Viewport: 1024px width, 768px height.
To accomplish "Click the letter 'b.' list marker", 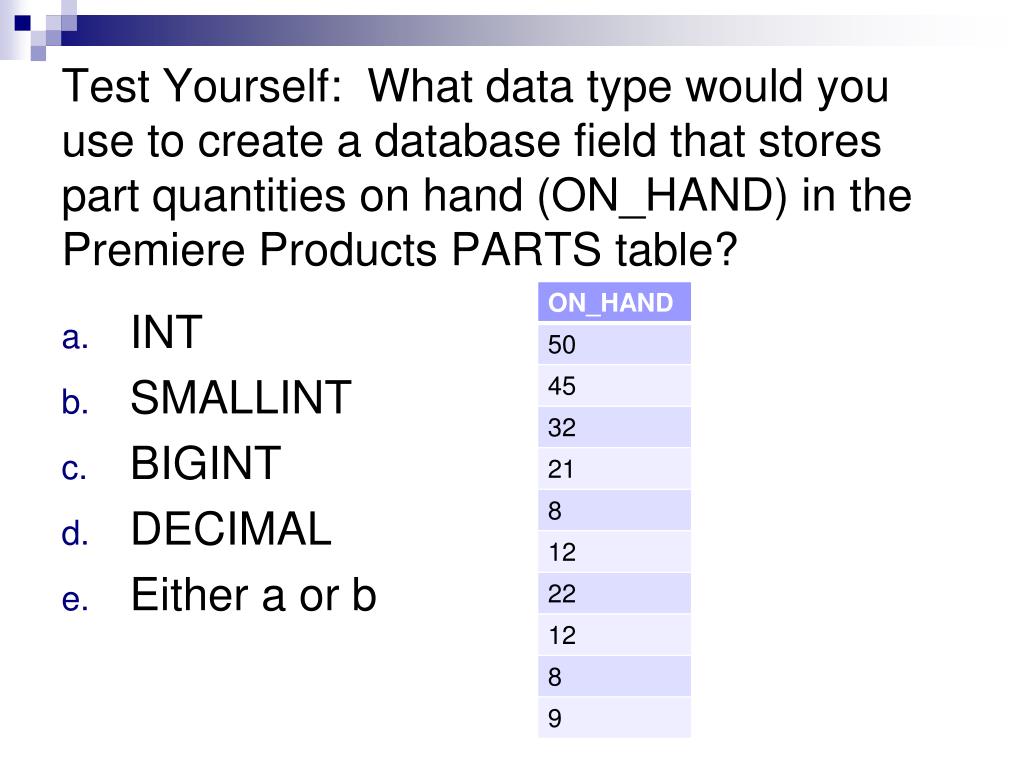I will (75, 402).
